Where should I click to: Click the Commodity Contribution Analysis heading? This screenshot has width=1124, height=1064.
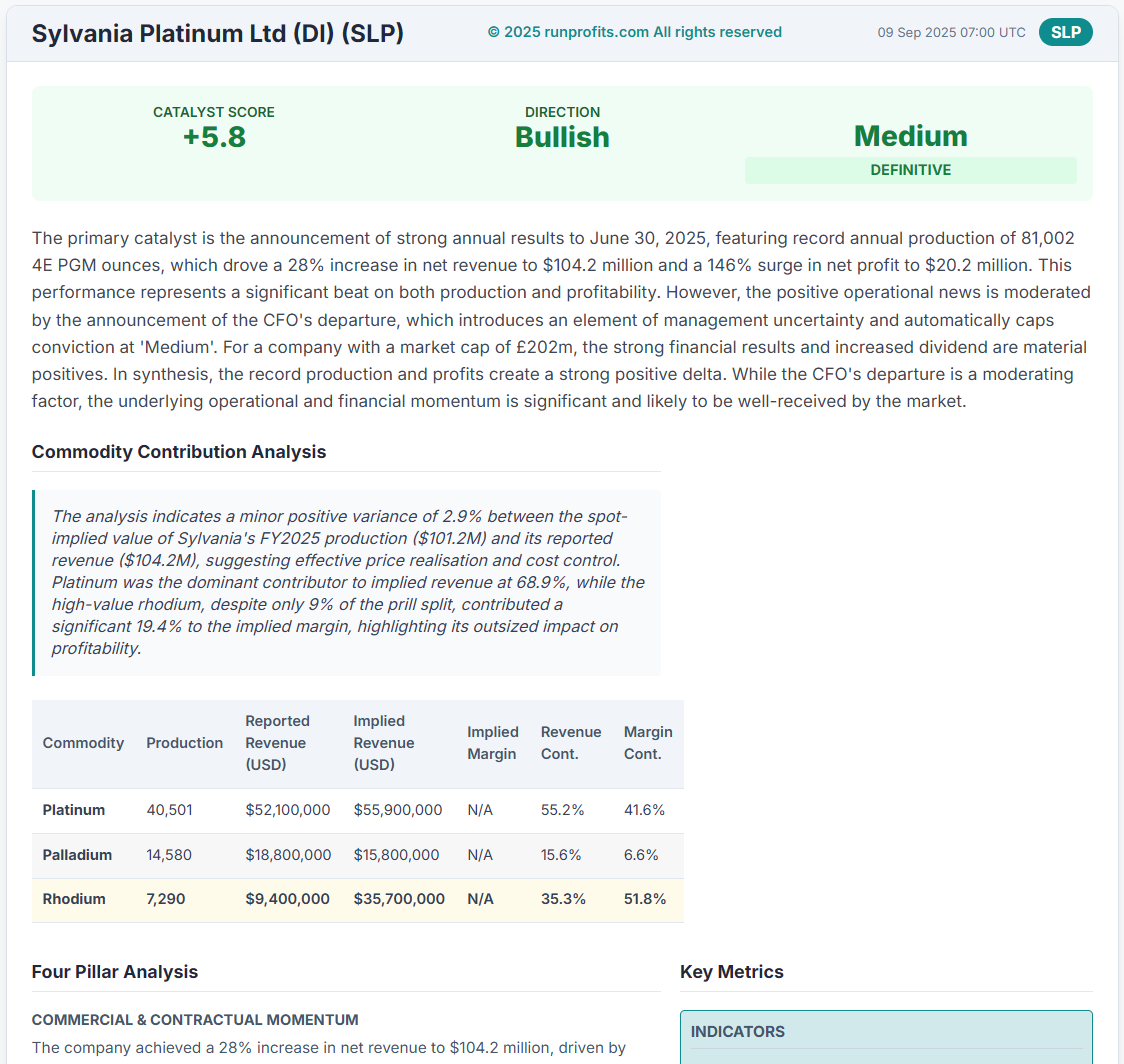[178, 452]
